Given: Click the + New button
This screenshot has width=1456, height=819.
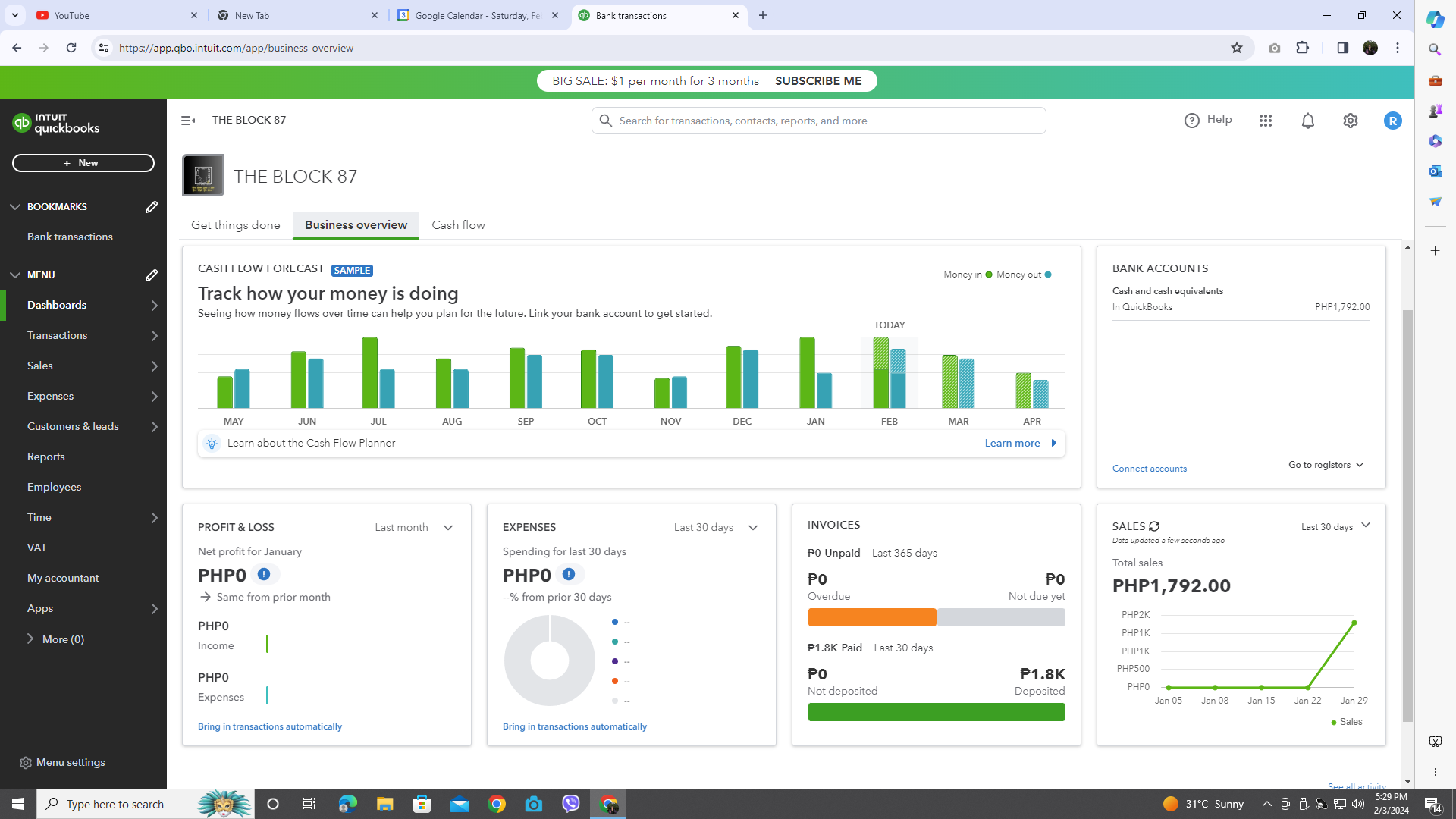Looking at the screenshot, I should 83,163.
